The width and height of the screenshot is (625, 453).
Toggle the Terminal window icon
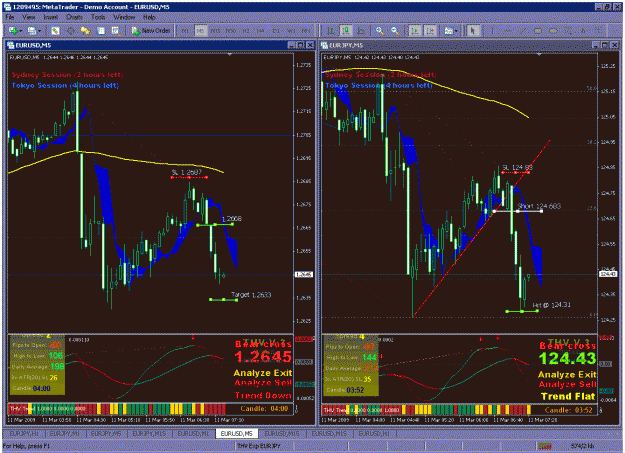101,31
